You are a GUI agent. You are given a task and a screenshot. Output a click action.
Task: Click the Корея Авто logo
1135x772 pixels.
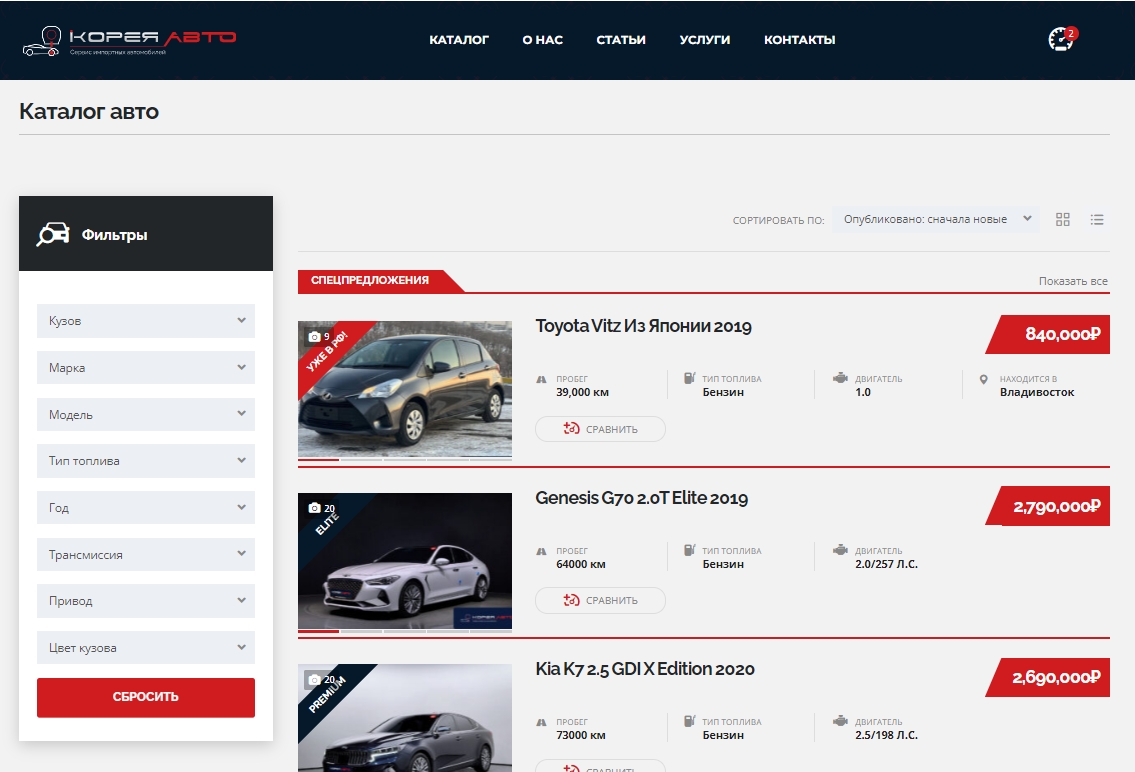130,41
